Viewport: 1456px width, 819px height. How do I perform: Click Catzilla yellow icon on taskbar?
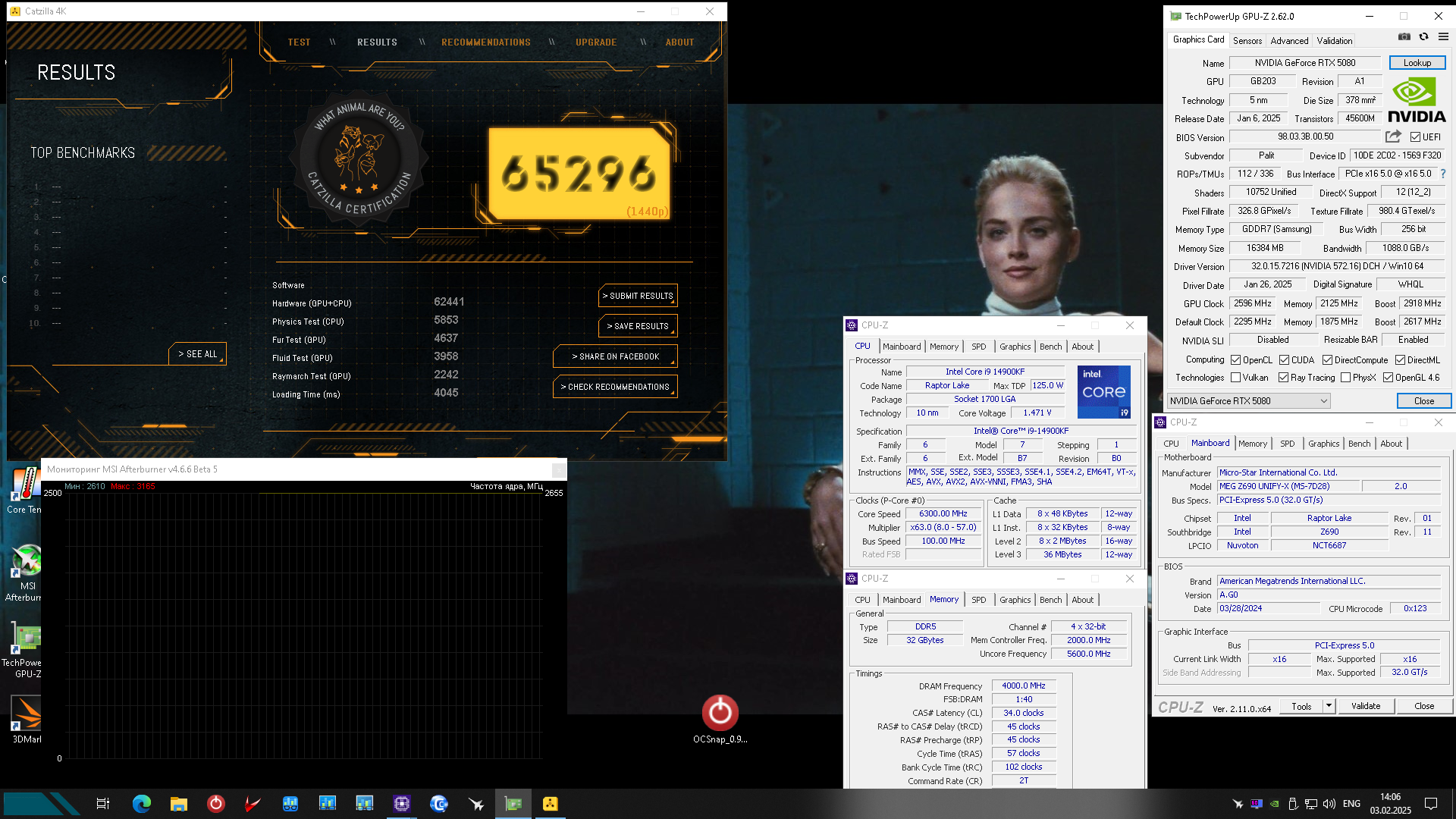551,804
